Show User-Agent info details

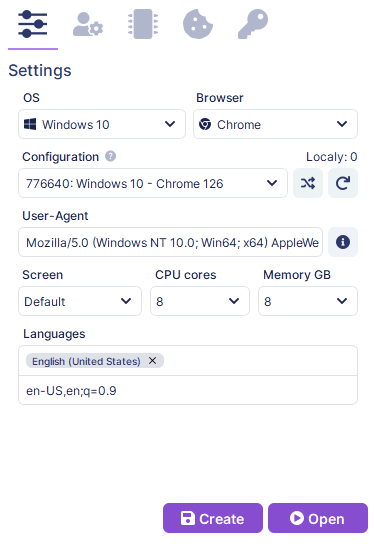pyautogui.click(x=343, y=242)
